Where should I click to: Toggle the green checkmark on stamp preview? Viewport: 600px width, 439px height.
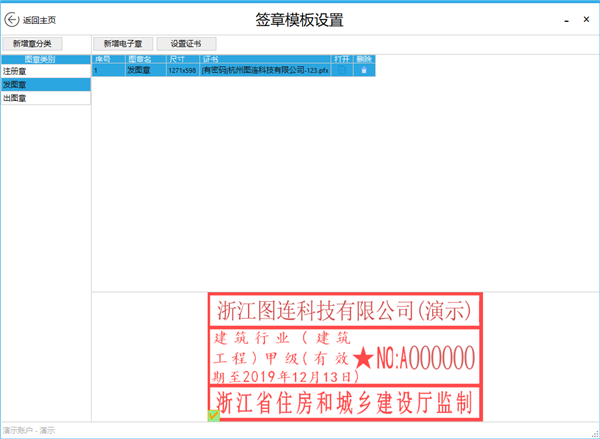coord(214,416)
